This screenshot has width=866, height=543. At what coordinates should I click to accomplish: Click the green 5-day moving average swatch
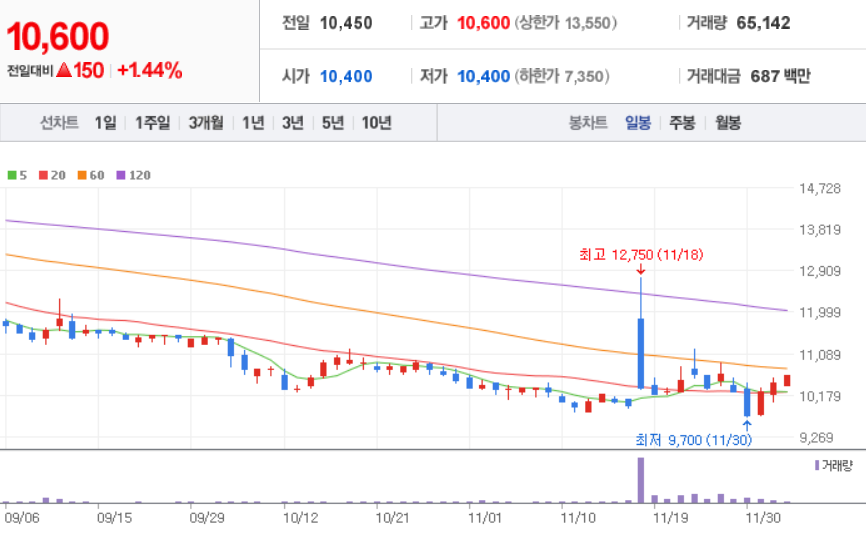pyautogui.click(x=12, y=176)
